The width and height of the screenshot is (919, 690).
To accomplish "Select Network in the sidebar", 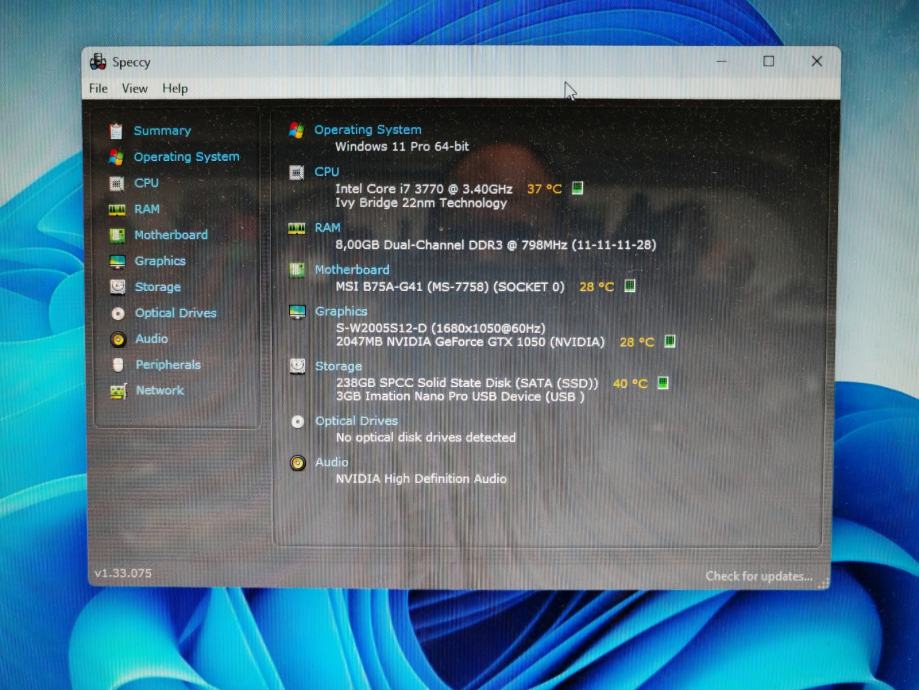I will tap(159, 390).
